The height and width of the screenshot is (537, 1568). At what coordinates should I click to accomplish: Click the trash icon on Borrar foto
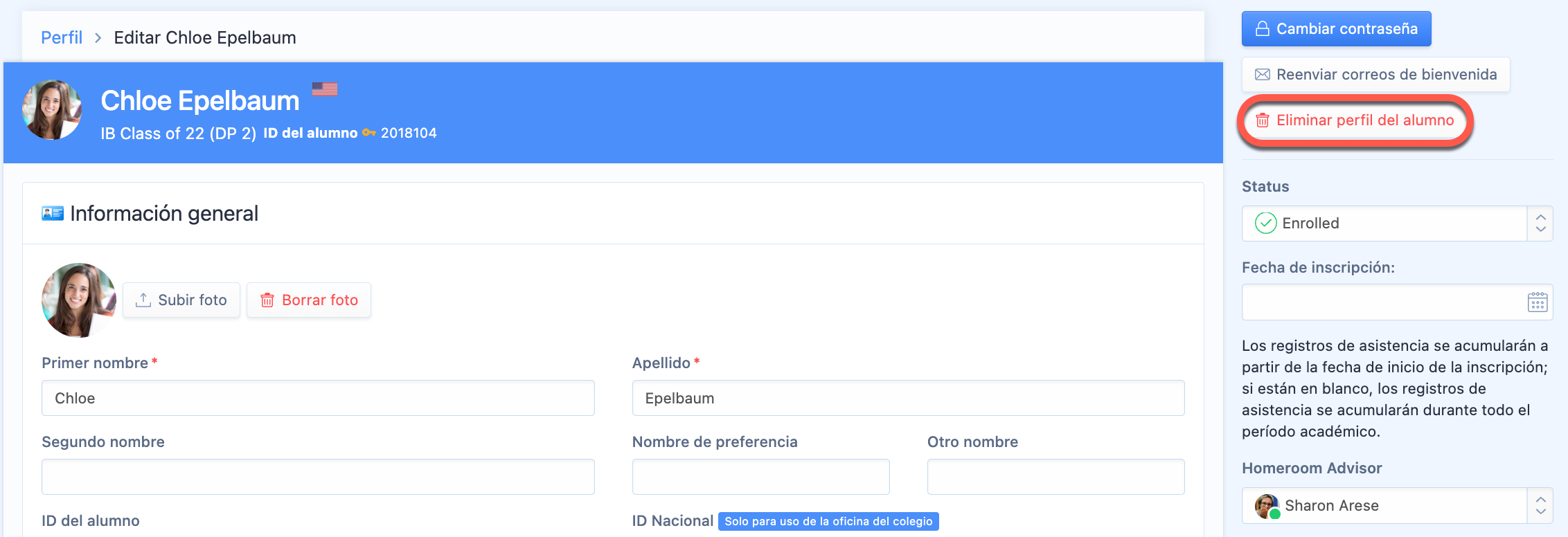[267, 300]
